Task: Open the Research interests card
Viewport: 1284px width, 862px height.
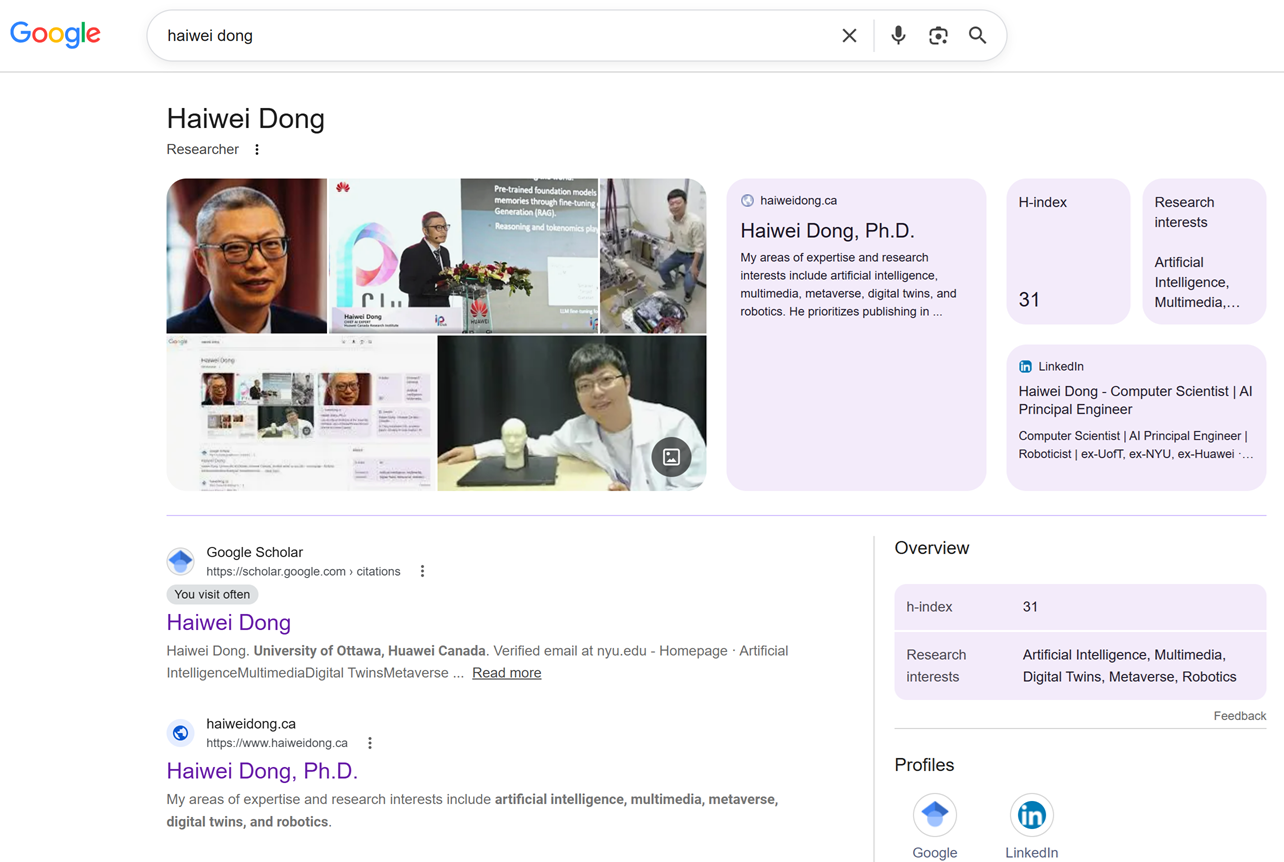Action: point(1204,251)
